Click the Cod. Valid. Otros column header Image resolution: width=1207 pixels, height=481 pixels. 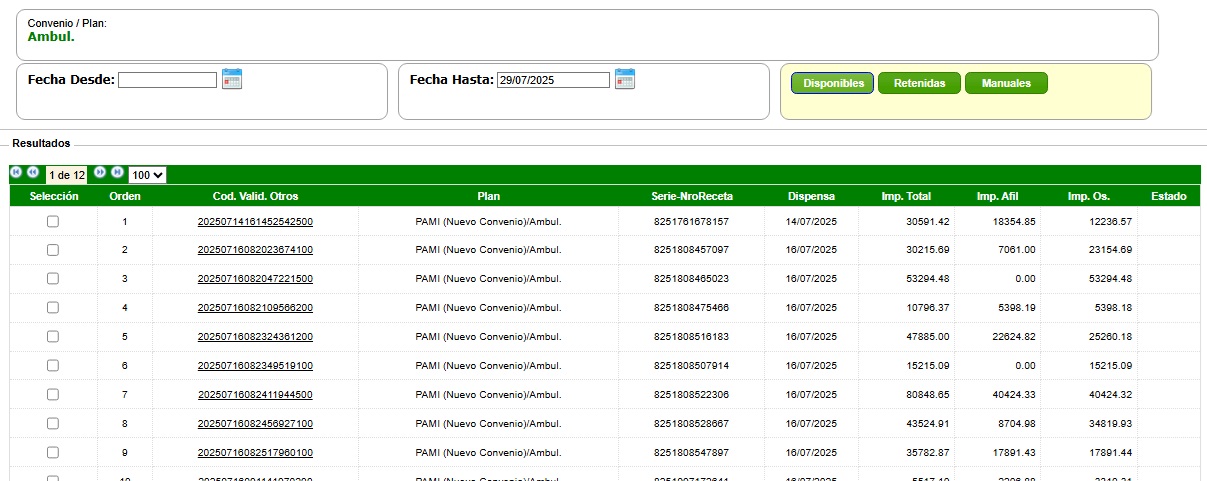pos(255,196)
